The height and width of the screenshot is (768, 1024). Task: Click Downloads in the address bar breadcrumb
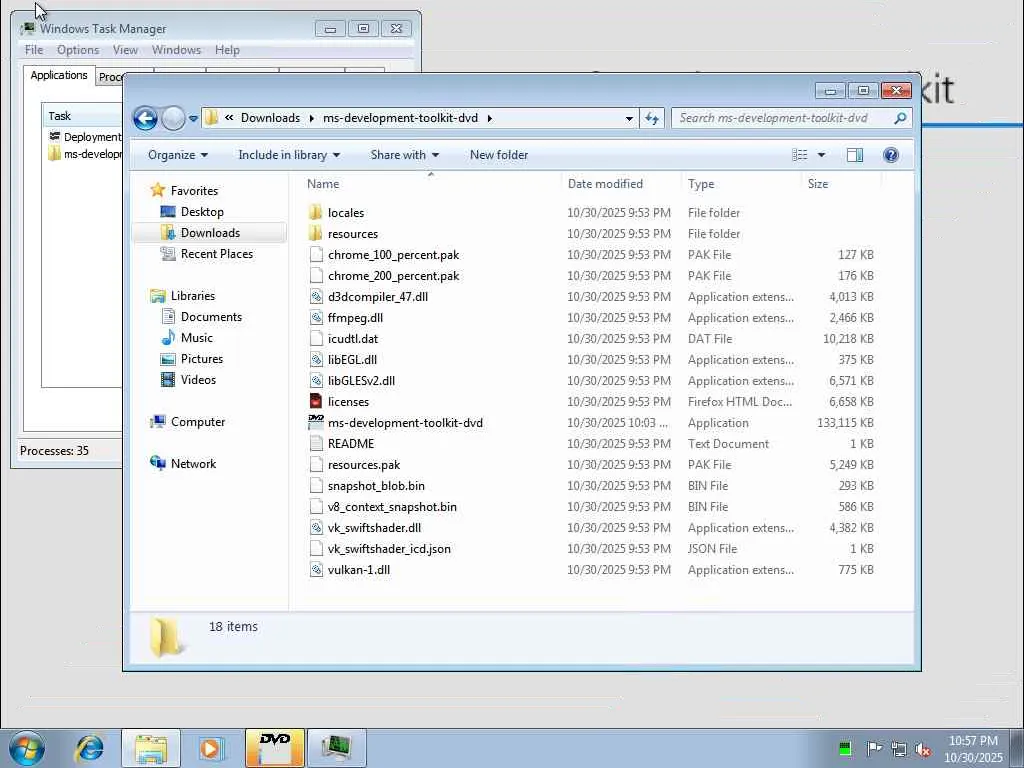[x=270, y=118]
